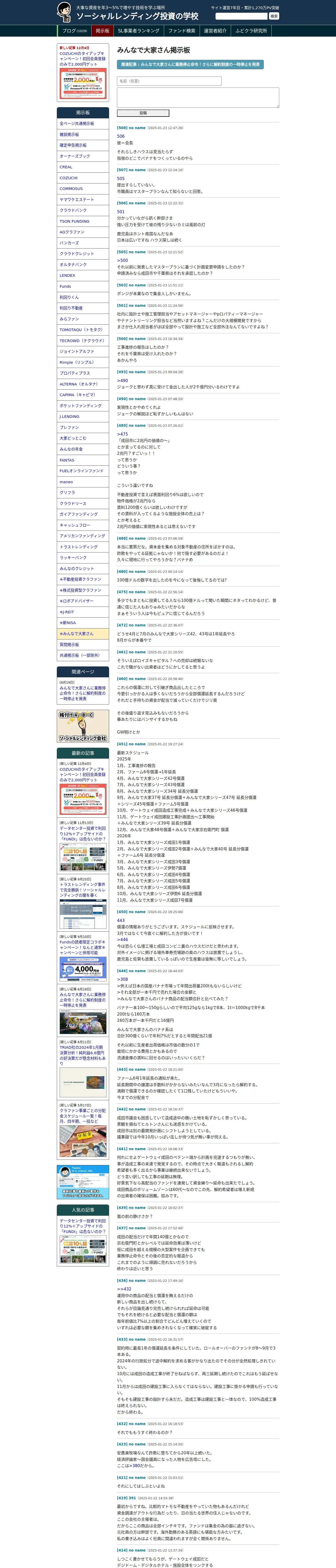Open 関連ページ みんなで大家さんに業務停止命令 link

point(82,693)
